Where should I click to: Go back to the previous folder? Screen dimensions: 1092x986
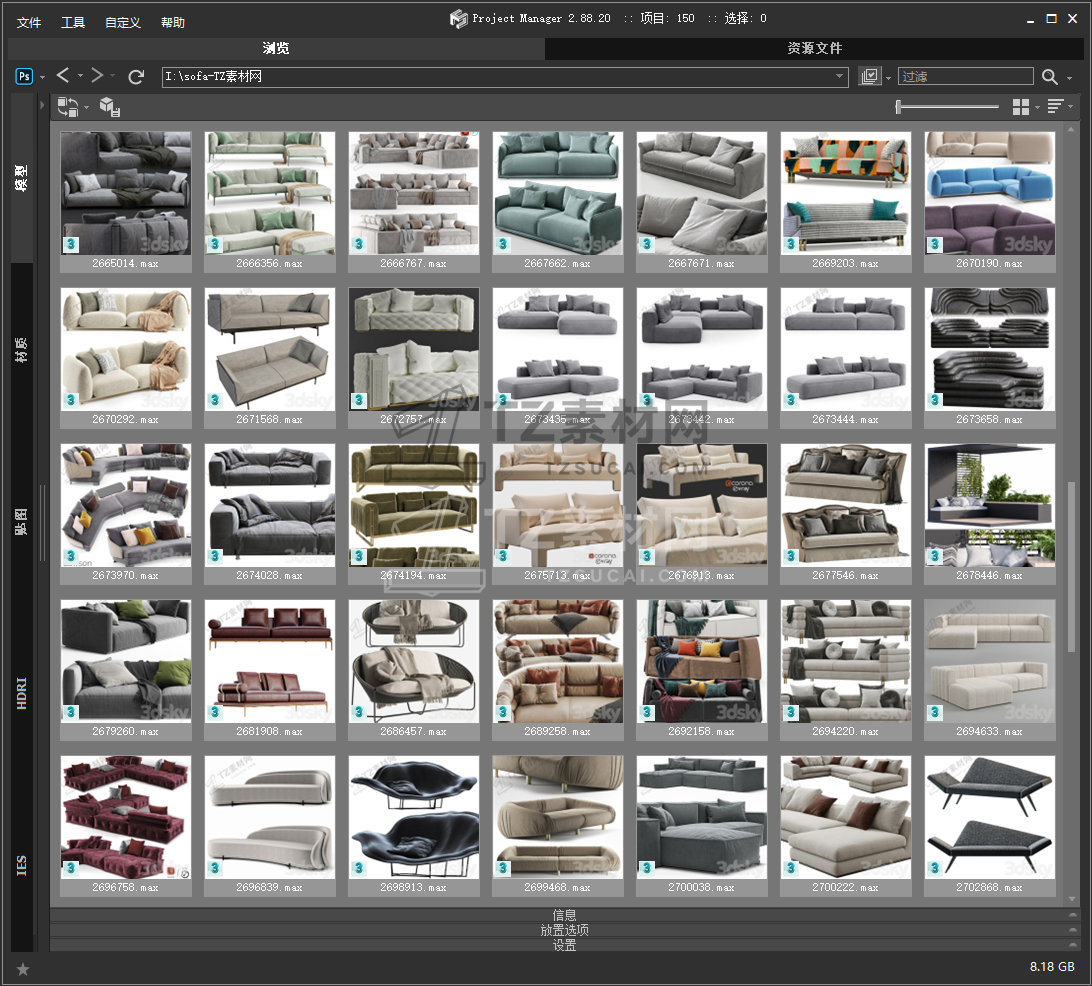tap(63, 76)
